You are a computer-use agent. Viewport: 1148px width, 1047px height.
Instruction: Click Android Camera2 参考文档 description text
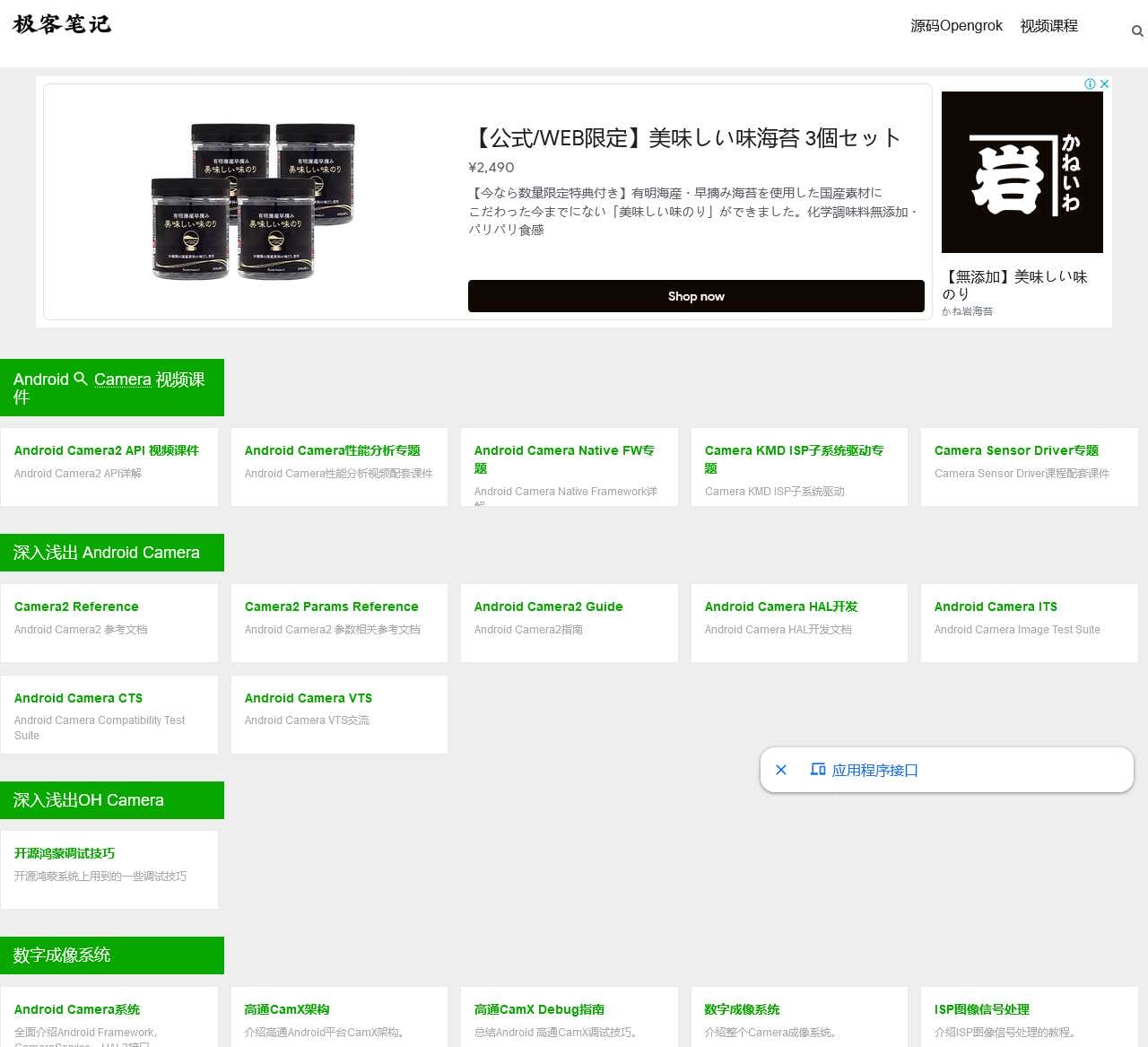tap(81, 630)
